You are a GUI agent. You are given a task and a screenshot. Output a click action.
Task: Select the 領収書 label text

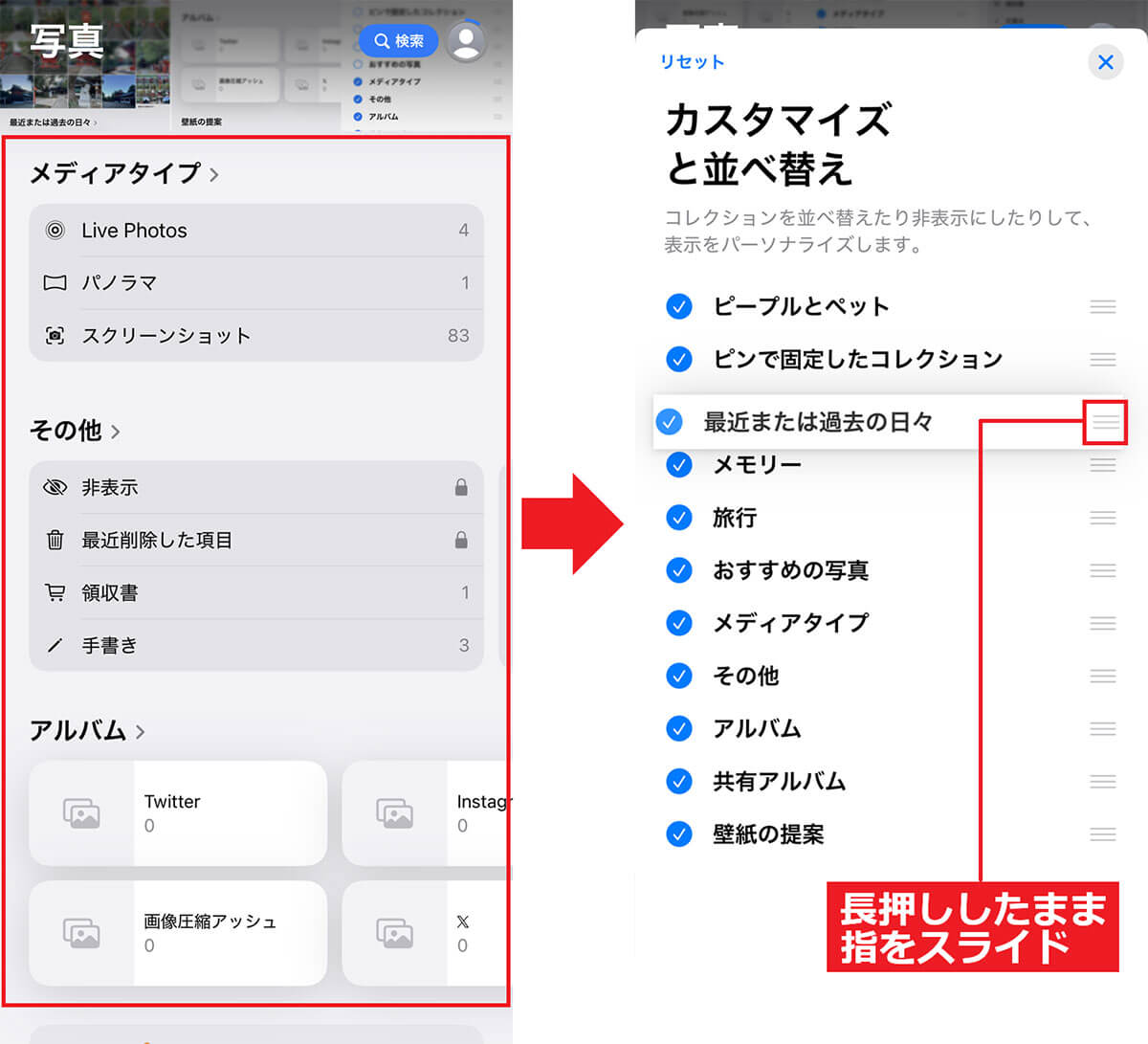(110, 593)
